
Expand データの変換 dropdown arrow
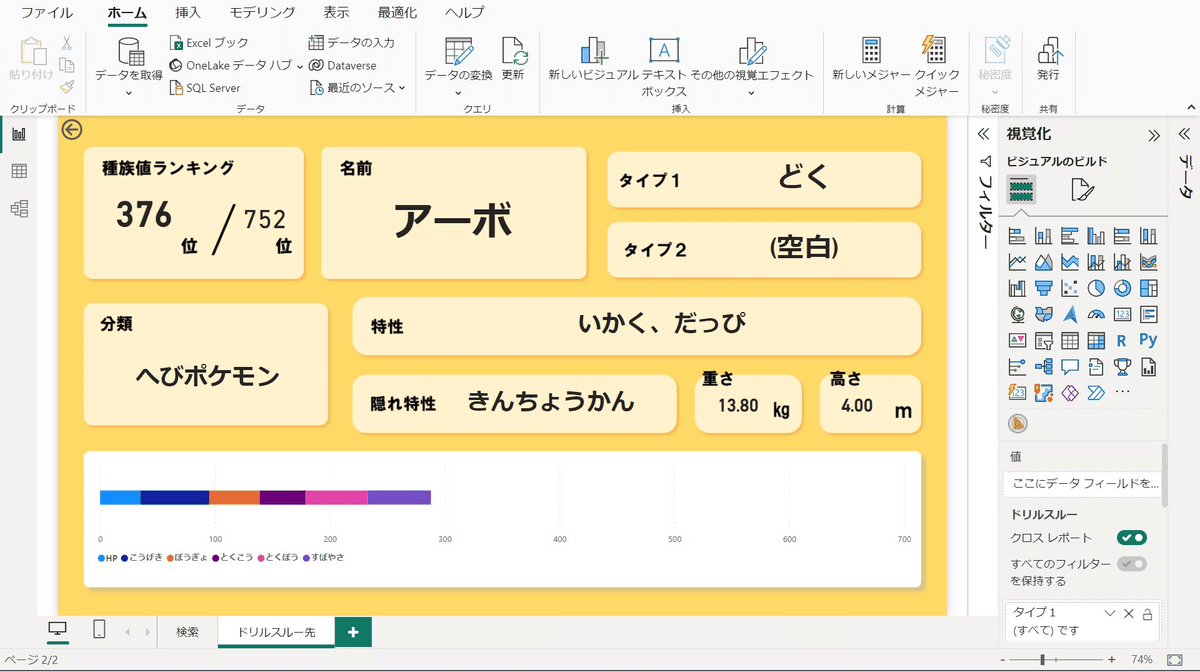[x=459, y=93]
